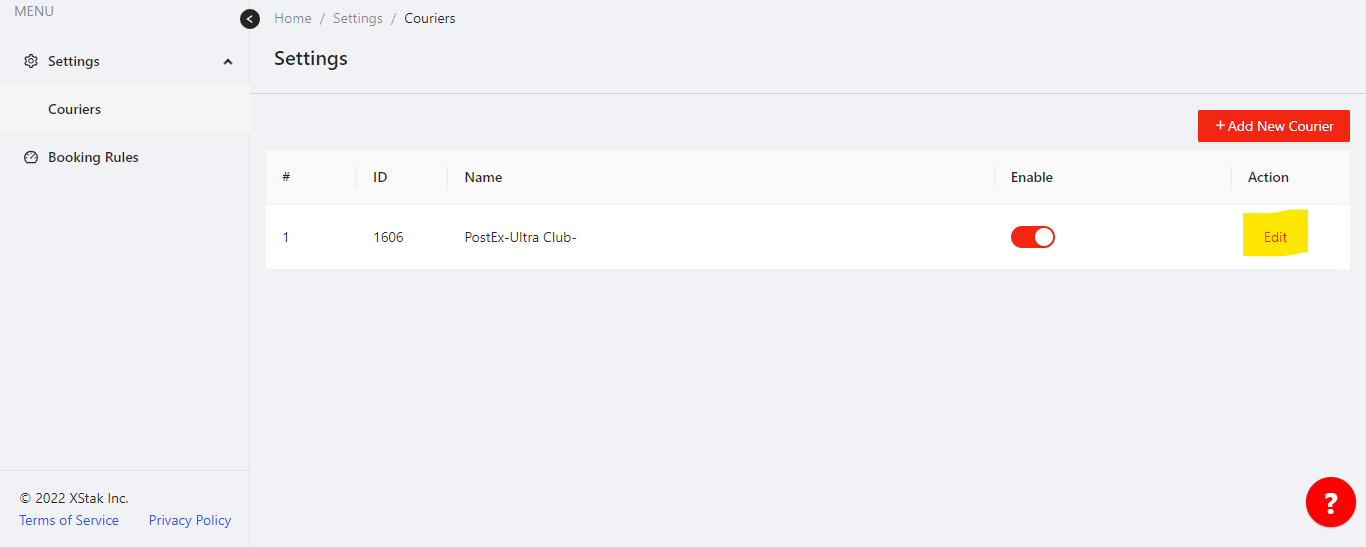Click the Settings gear icon in sidebar
Viewport: 1366px width, 547px height.
pyautogui.click(x=31, y=61)
